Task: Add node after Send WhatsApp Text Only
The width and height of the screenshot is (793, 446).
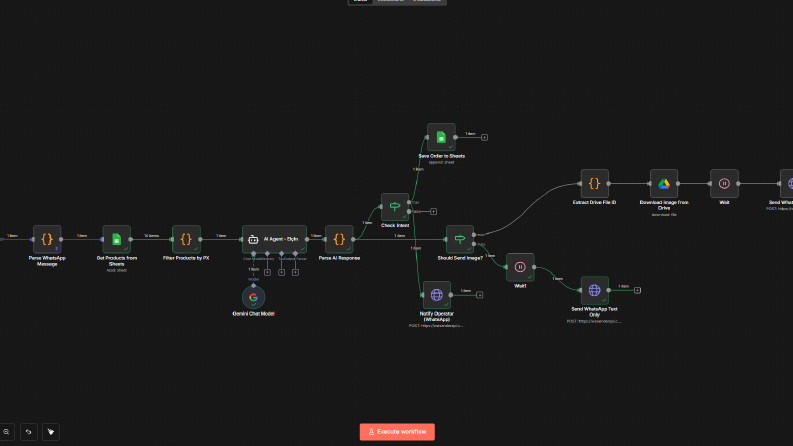Action: point(637,290)
